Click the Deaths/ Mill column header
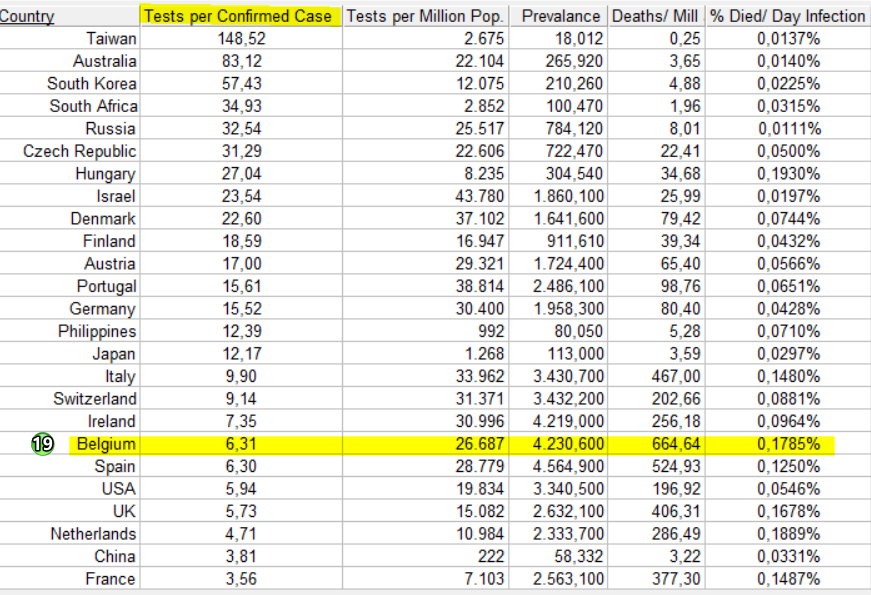871x595 pixels. pyautogui.click(x=655, y=16)
